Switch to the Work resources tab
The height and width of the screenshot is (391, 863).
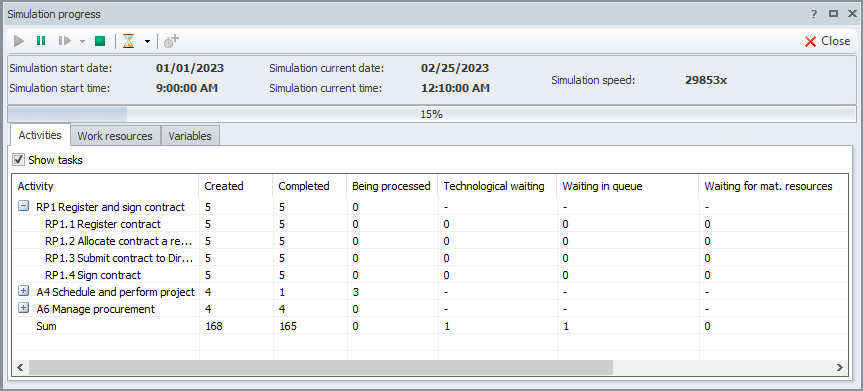point(115,136)
